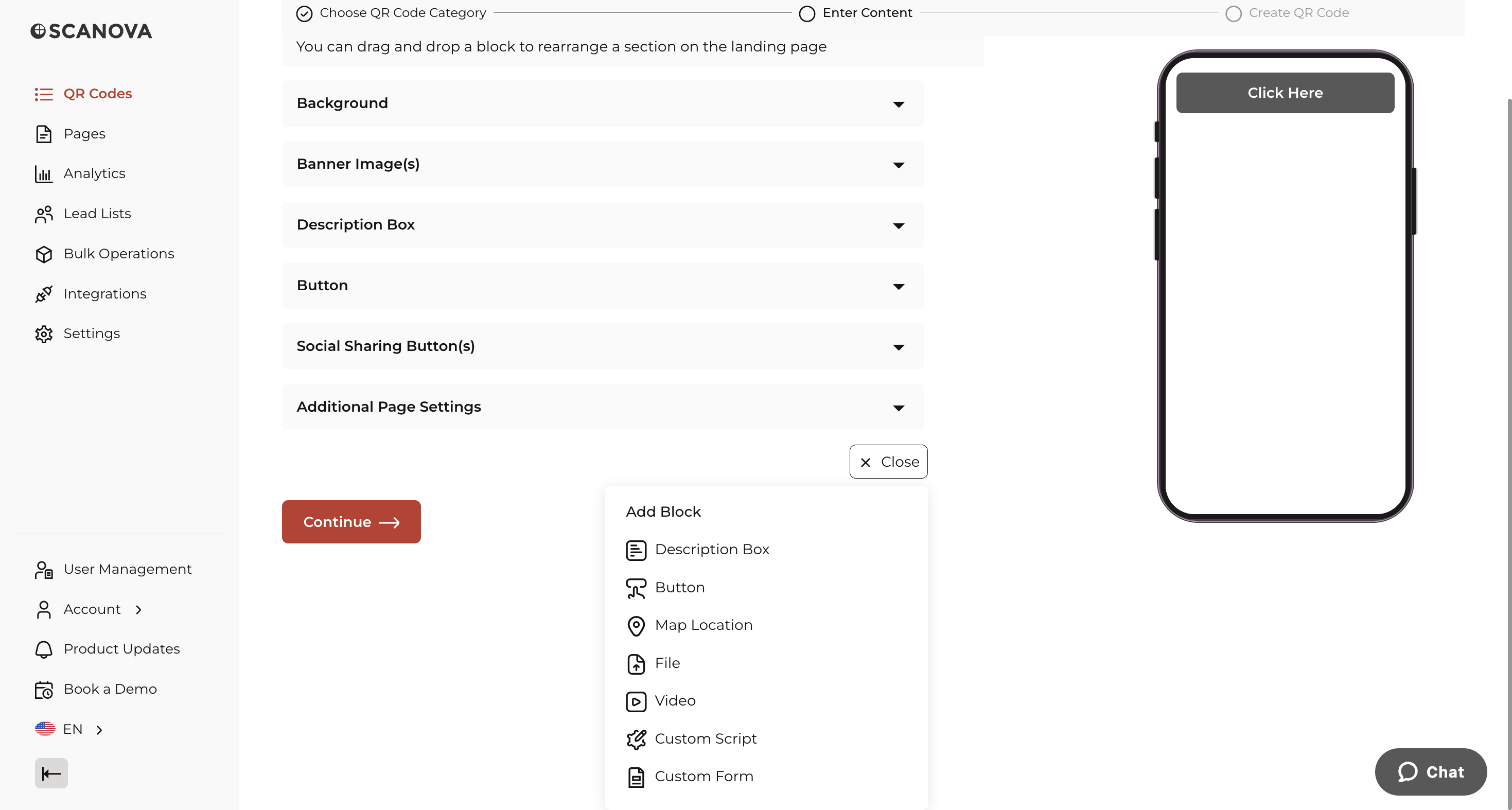Click the Bulk Operations cube icon

(x=43, y=254)
